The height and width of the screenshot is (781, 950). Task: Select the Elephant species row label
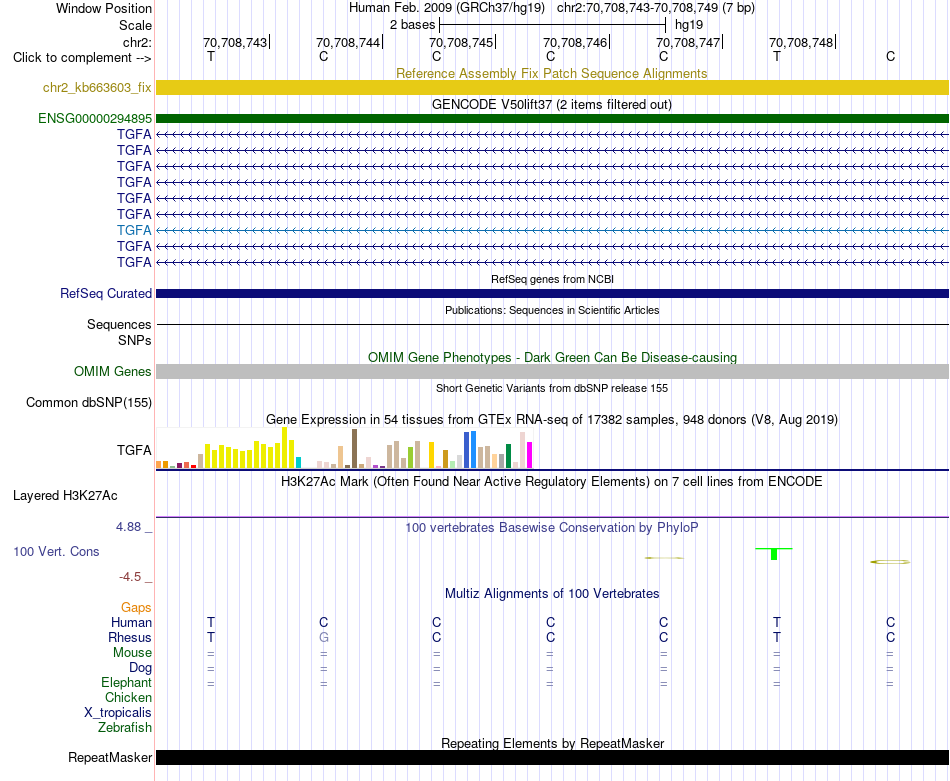coord(127,682)
